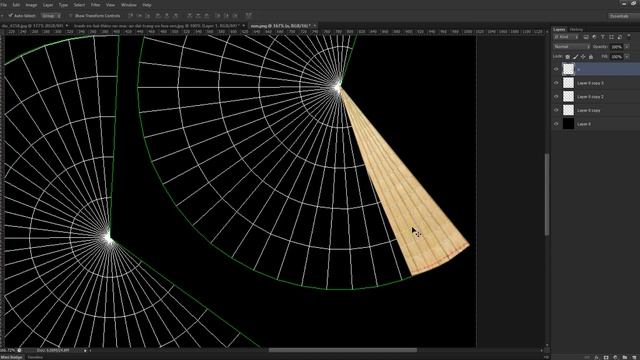
Task: Open the Fill slider dropdown arrow
Action: pos(627,57)
